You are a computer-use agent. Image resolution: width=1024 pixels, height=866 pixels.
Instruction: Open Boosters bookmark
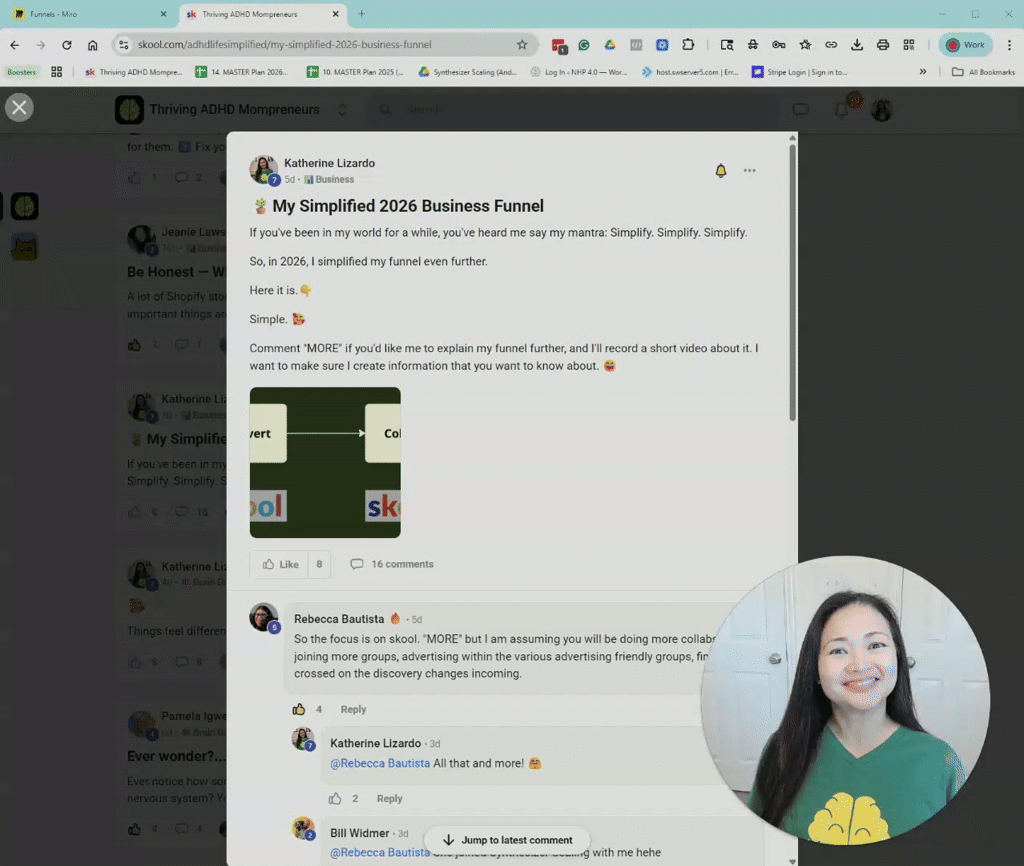[x=22, y=72]
